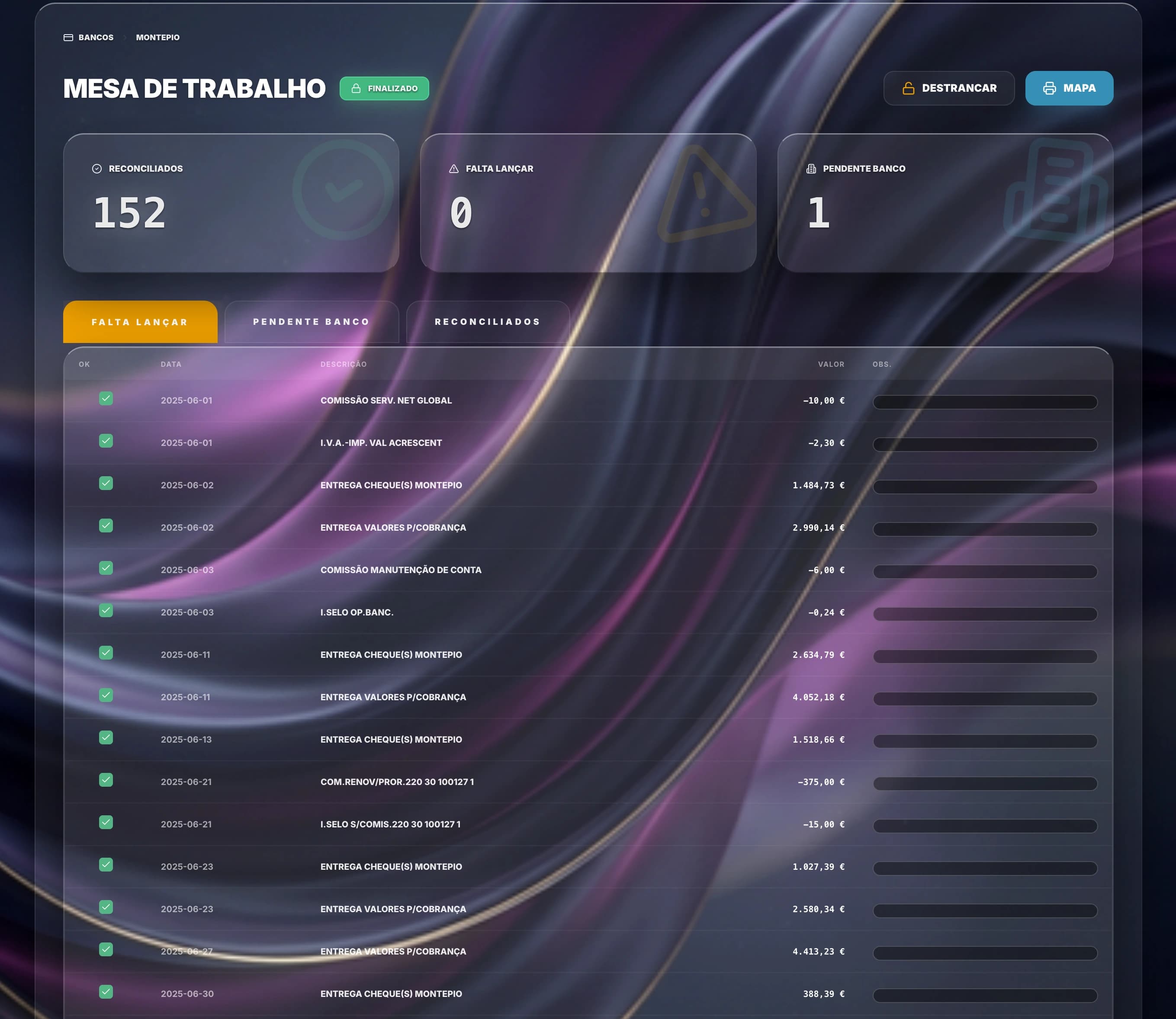
Task: Focus the Obs. input for 4.052,18 € row
Action: [x=984, y=698]
